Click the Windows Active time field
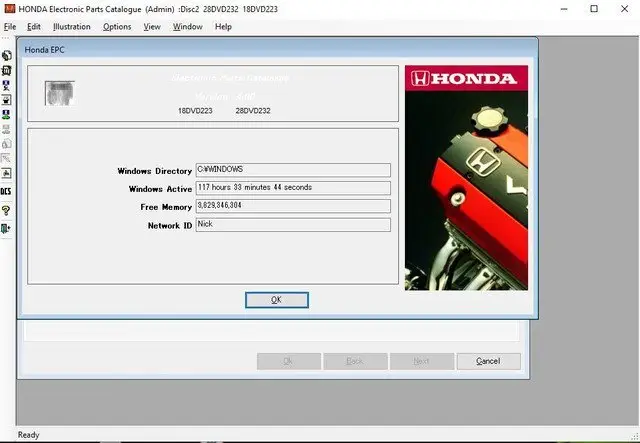This screenshot has height=443, width=640. pos(292,188)
